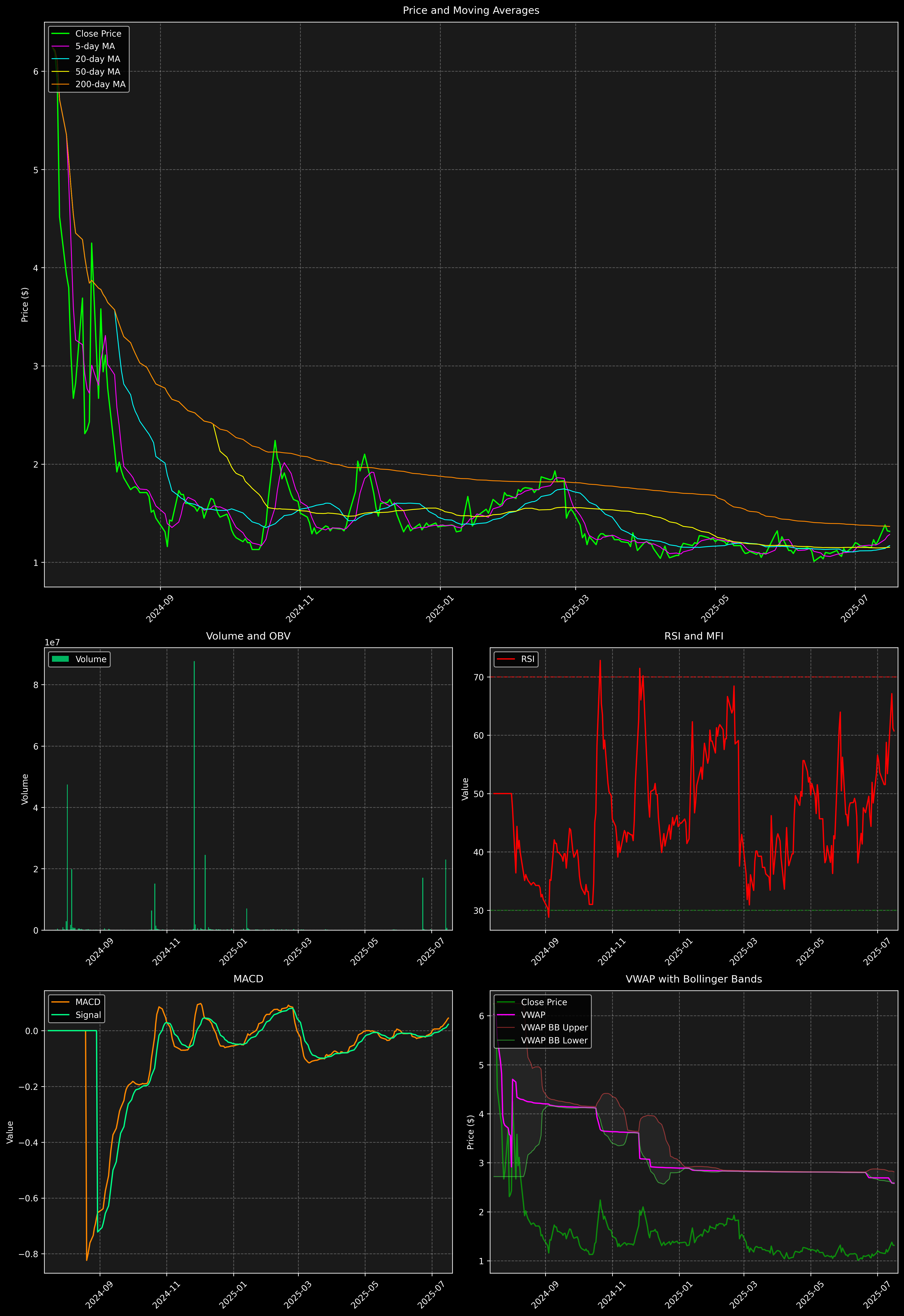Click the 'Price and Moving Averages' chart title
The height and width of the screenshot is (1316, 904).
click(471, 10)
